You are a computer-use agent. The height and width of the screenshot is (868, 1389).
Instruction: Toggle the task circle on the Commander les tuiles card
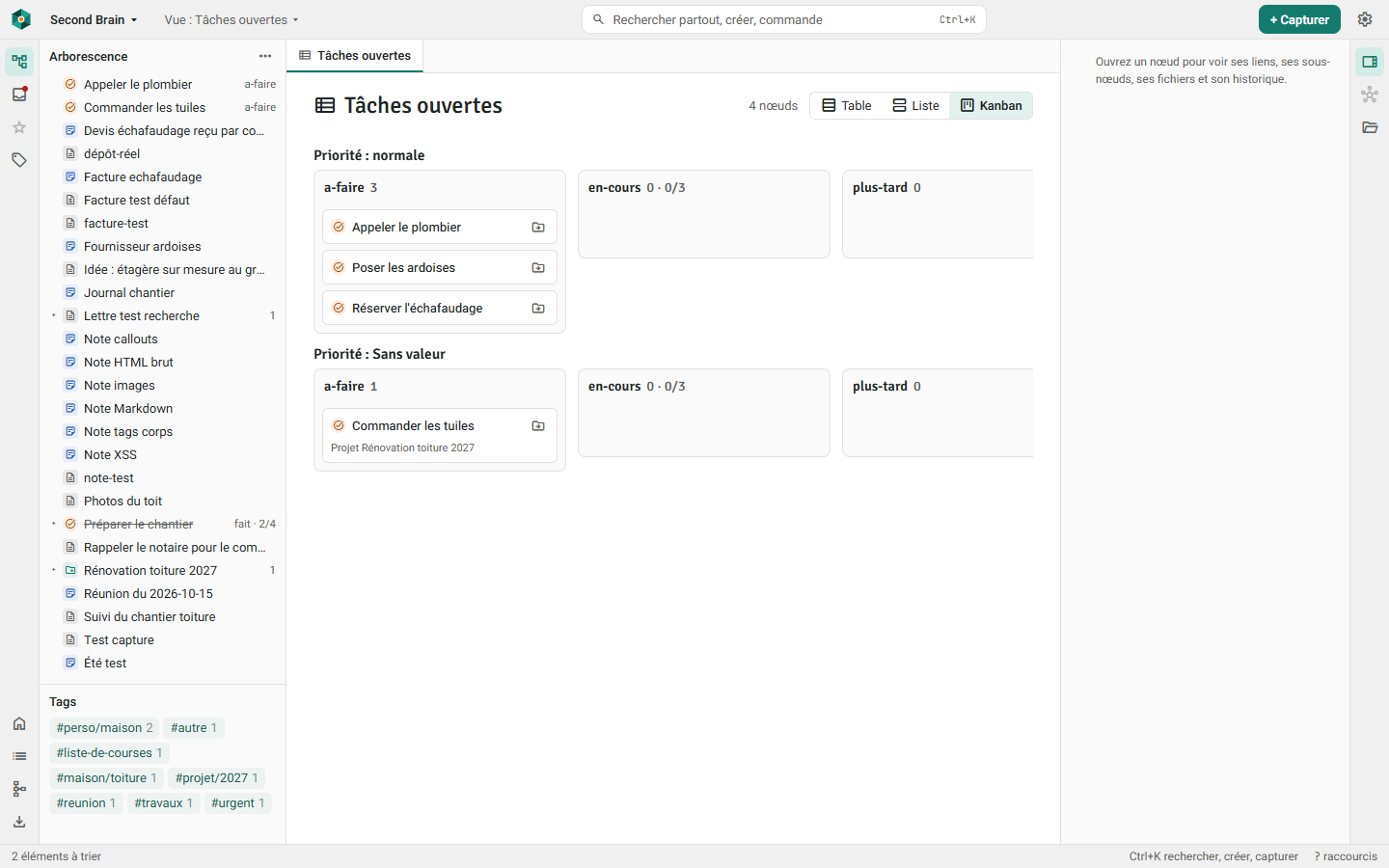click(x=339, y=426)
